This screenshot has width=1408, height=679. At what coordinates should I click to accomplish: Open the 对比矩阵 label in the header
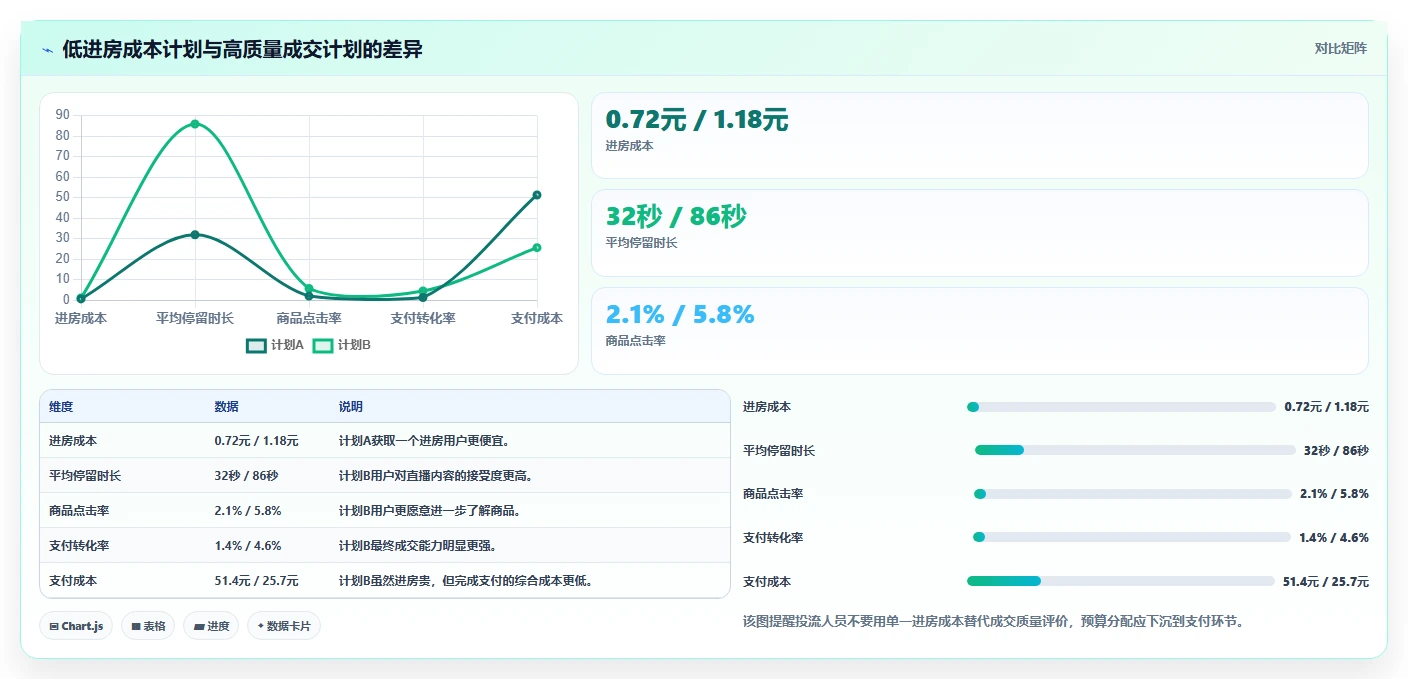pyautogui.click(x=1340, y=48)
